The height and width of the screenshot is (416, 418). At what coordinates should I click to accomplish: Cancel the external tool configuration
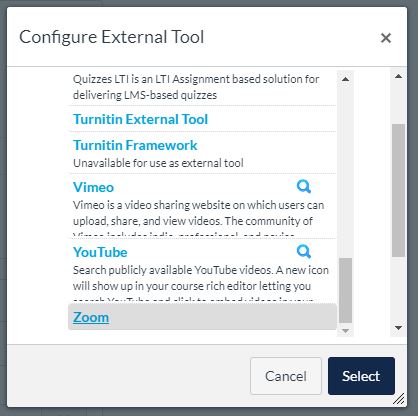[286, 376]
